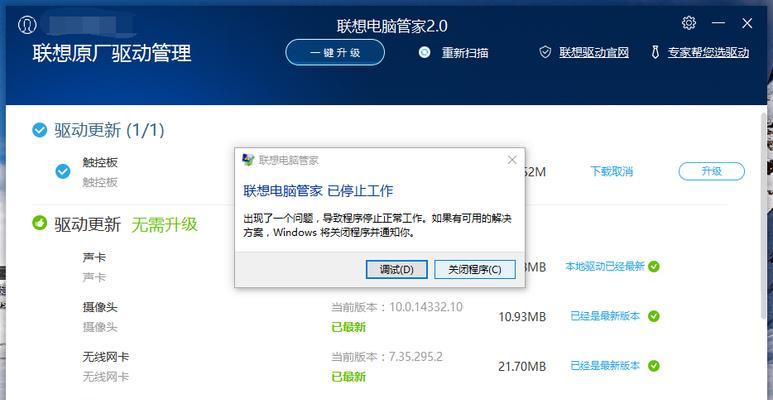Uncheck the 触控板 driver checkbox
Screen dimensions: 773x400
coord(63,172)
